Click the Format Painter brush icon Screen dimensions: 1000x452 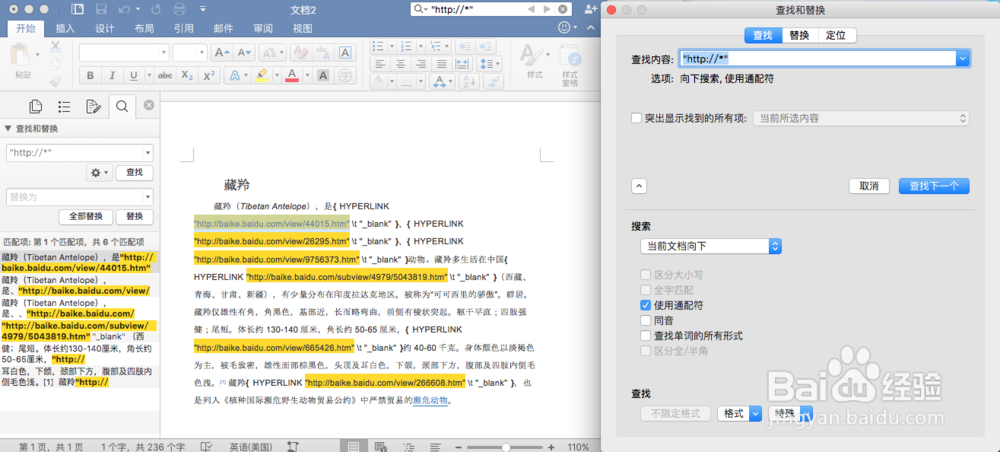click(55, 81)
